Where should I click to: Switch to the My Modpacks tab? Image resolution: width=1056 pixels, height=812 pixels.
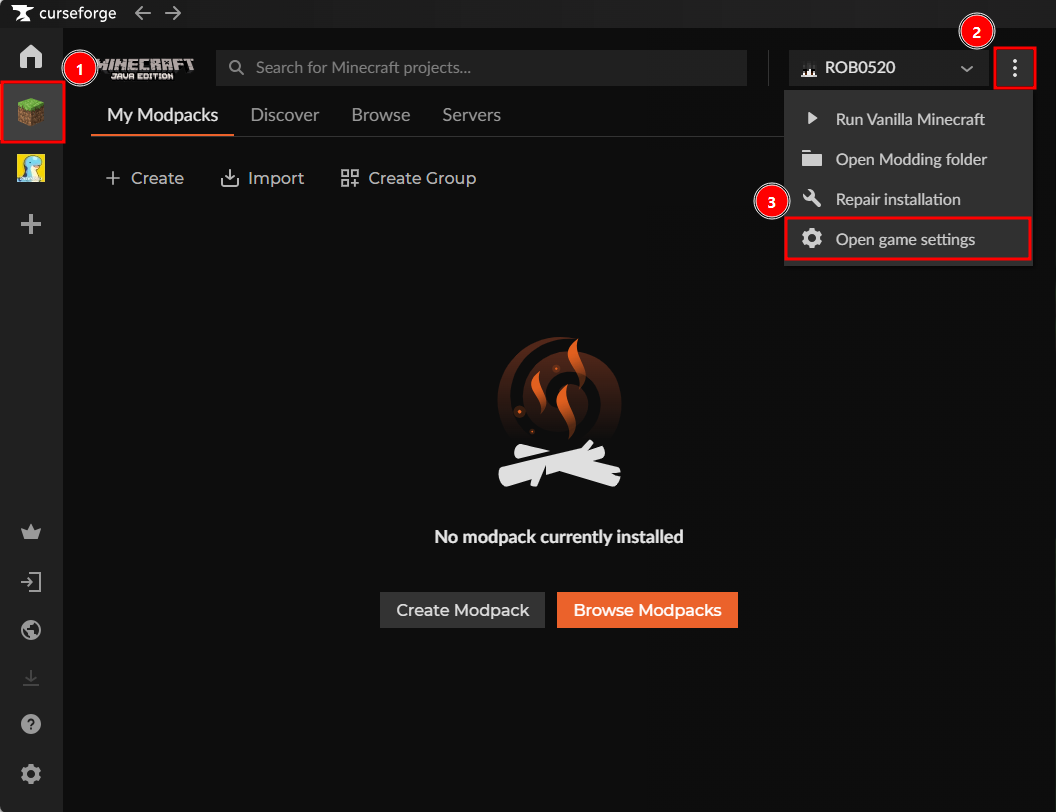(162, 115)
